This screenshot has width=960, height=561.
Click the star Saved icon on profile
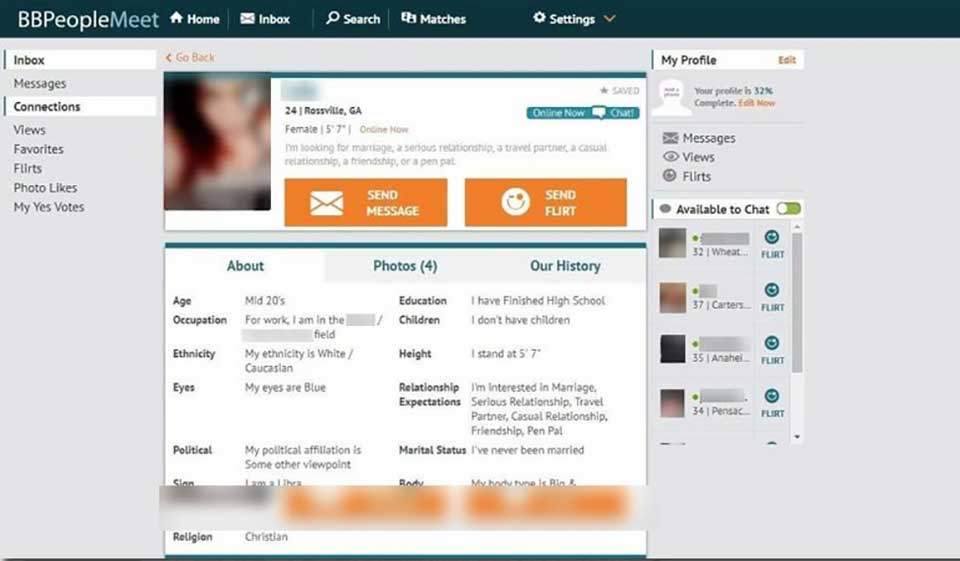pos(604,90)
